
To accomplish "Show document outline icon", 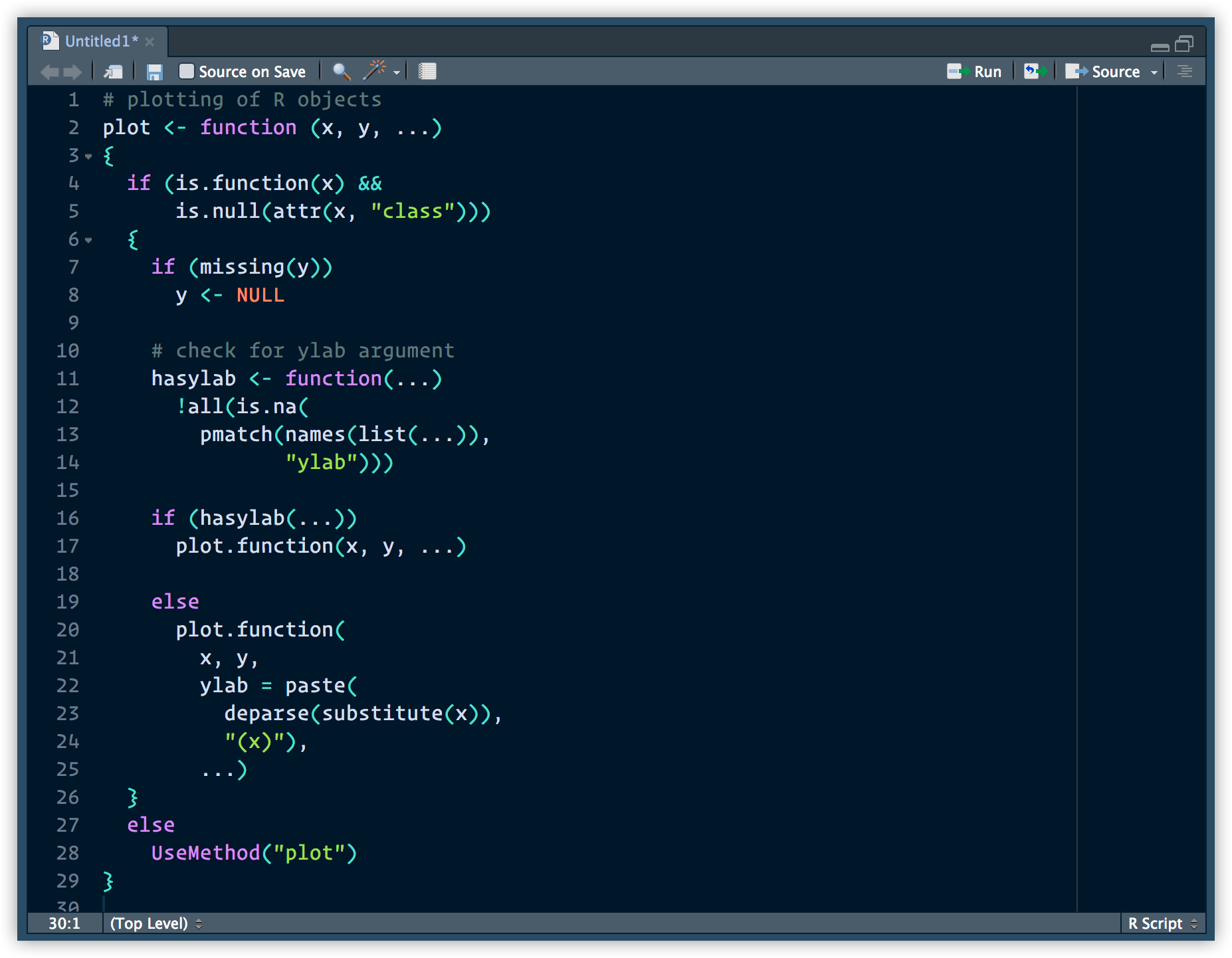I will 1185,71.
